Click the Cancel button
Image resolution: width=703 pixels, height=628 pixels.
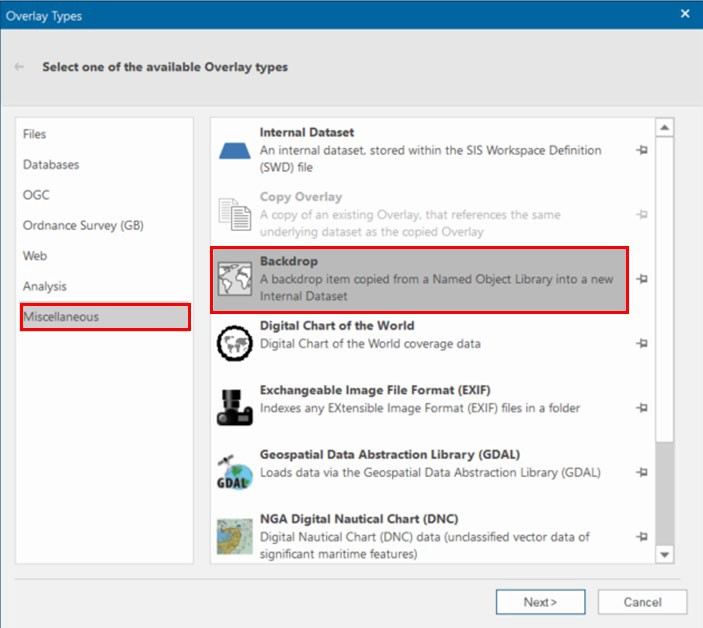click(x=642, y=602)
